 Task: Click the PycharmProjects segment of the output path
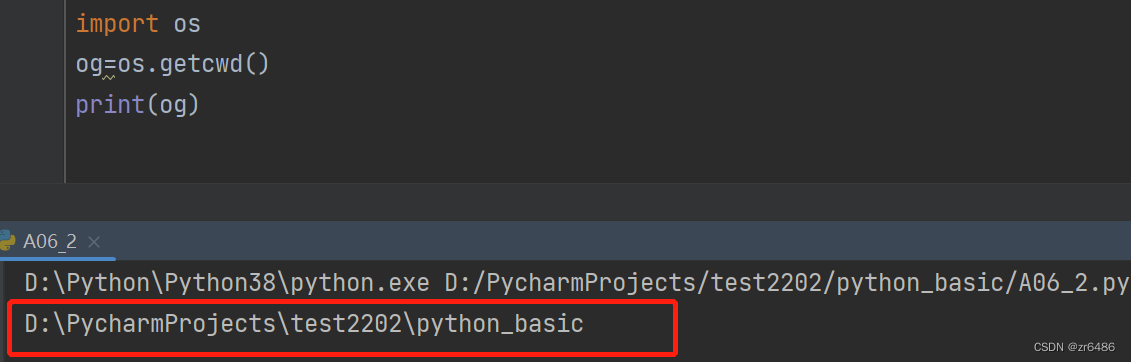coord(171,325)
